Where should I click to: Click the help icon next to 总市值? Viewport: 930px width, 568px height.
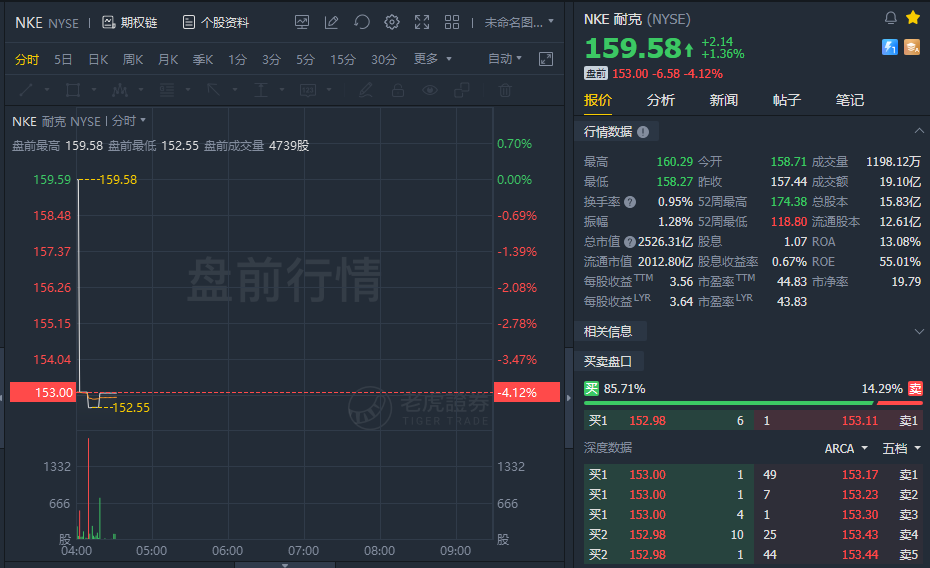click(x=630, y=242)
